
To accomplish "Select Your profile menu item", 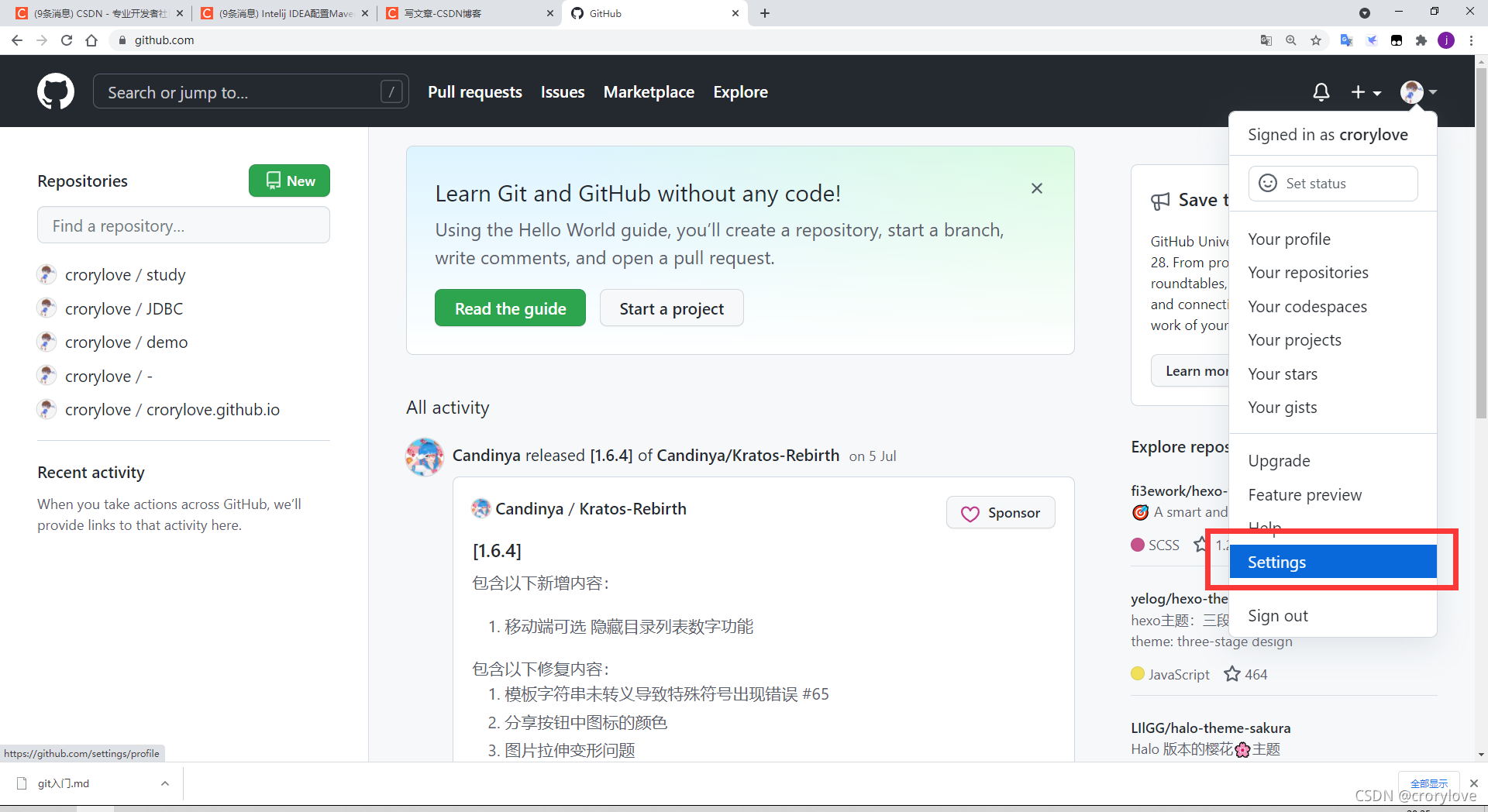I will 1333,239.
